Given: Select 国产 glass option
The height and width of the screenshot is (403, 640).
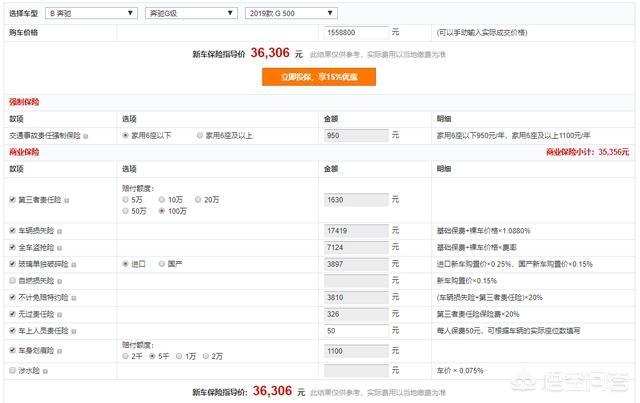Looking at the screenshot, I should tap(162, 264).
